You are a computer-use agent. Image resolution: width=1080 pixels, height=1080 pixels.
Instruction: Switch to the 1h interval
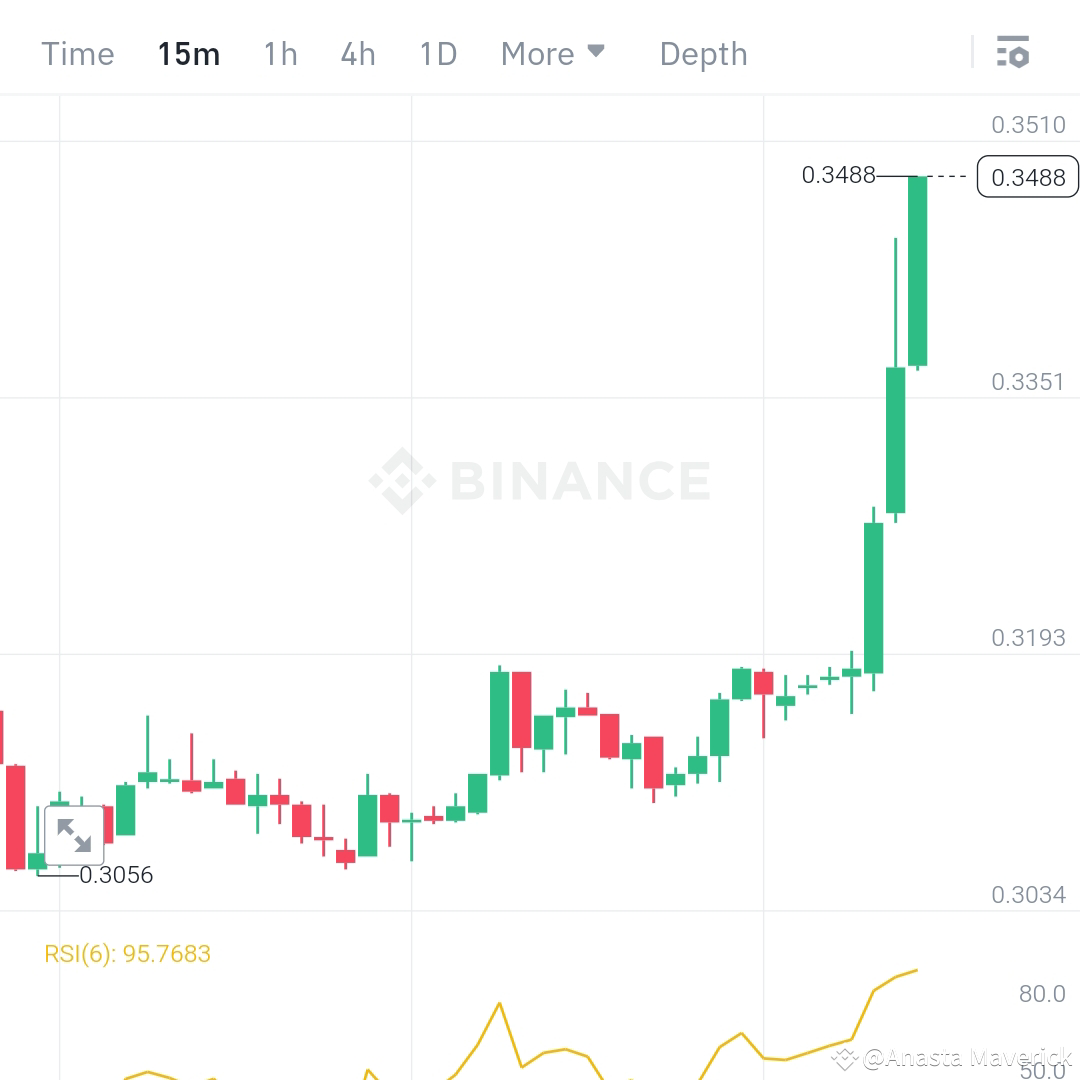click(279, 54)
